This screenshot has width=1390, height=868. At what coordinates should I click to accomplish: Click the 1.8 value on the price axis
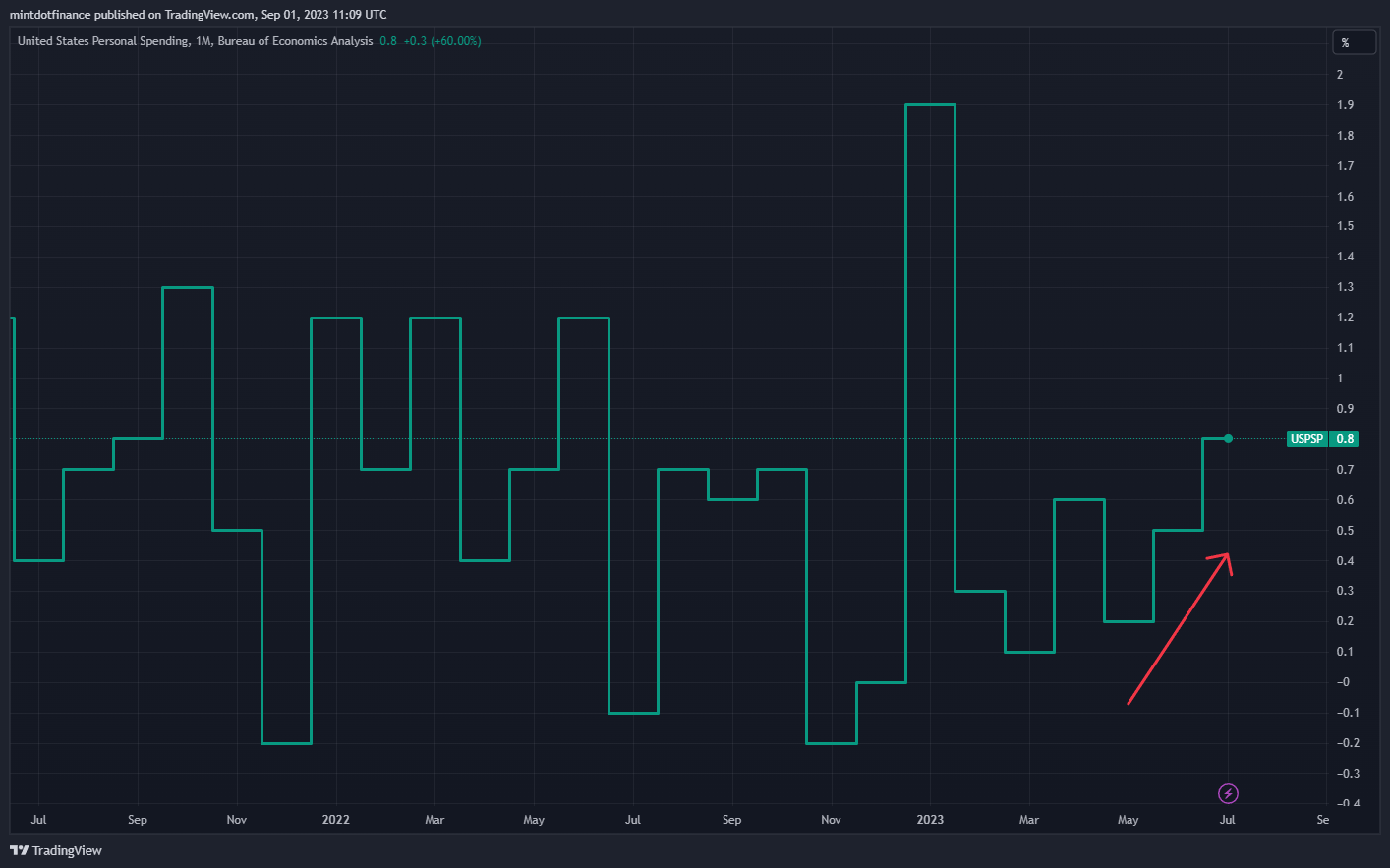pyautogui.click(x=1345, y=136)
